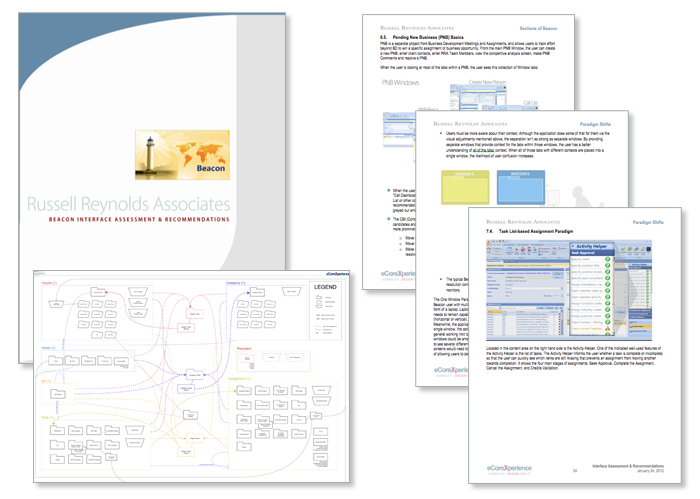The height and width of the screenshot is (499, 700).
Task: Click the eCoreXperience logo on first page
Action: [x=397, y=274]
